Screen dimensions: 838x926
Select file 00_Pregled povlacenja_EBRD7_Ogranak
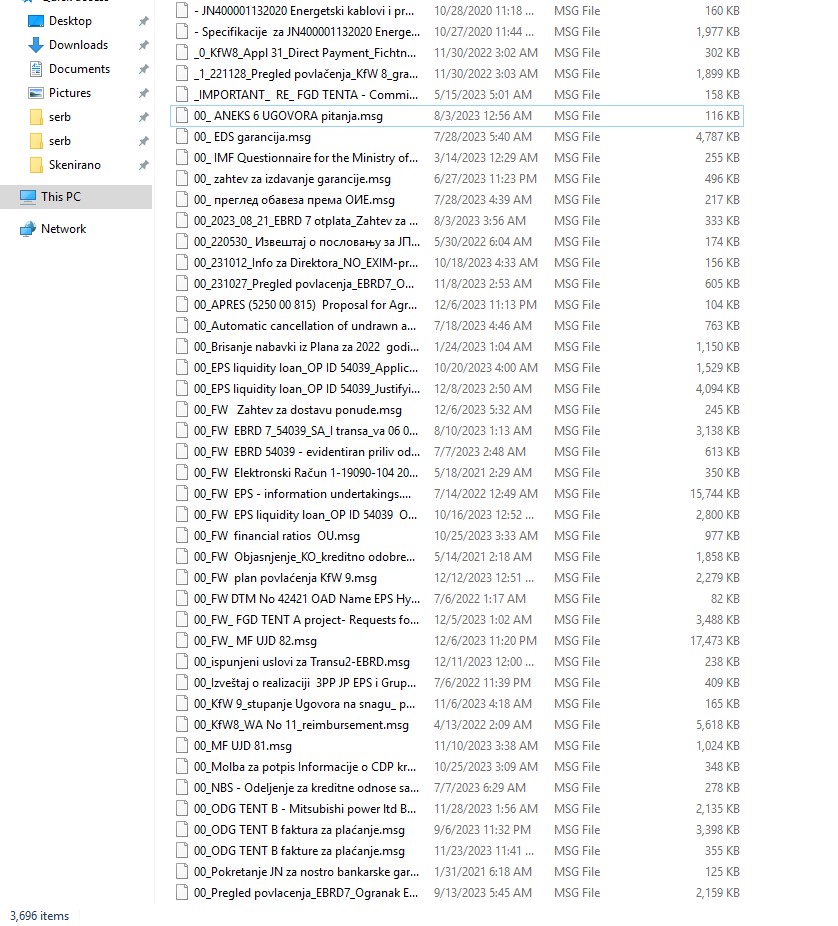click(306, 893)
